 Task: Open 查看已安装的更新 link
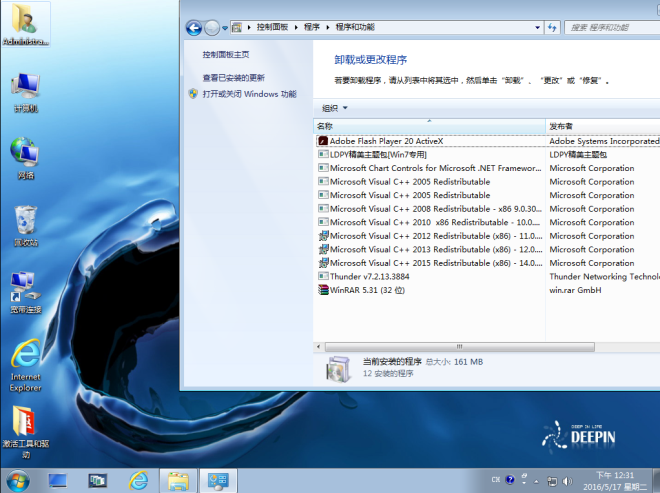pos(233,77)
